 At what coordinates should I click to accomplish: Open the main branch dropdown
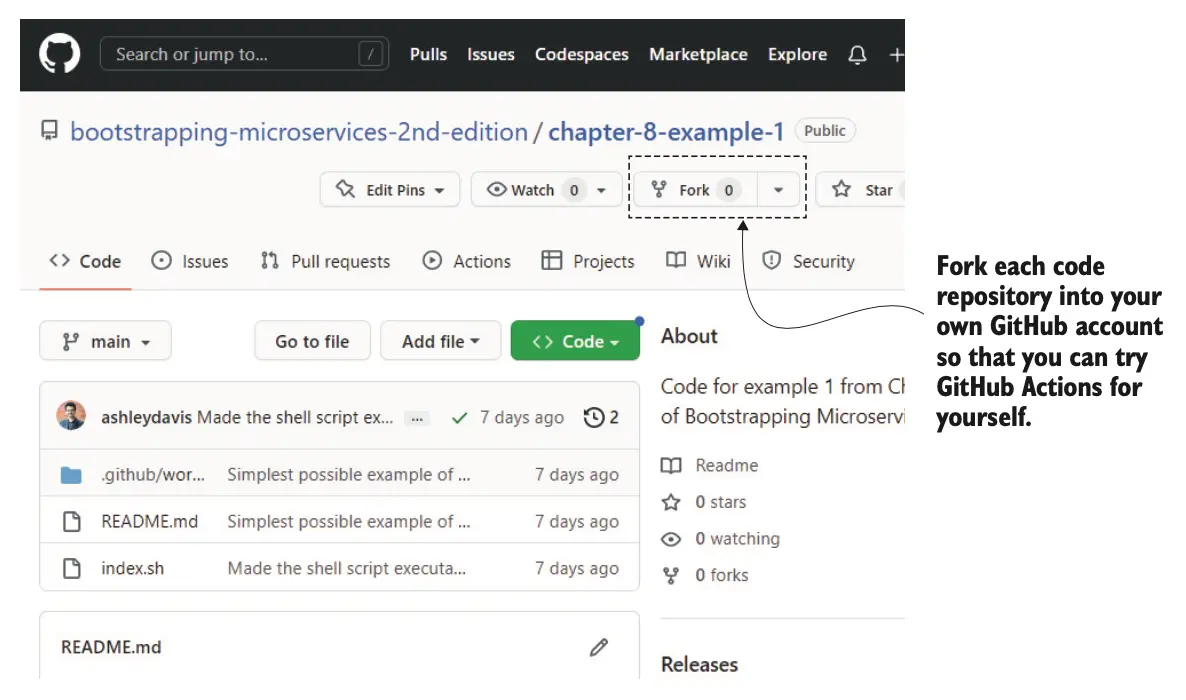click(105, 341)
